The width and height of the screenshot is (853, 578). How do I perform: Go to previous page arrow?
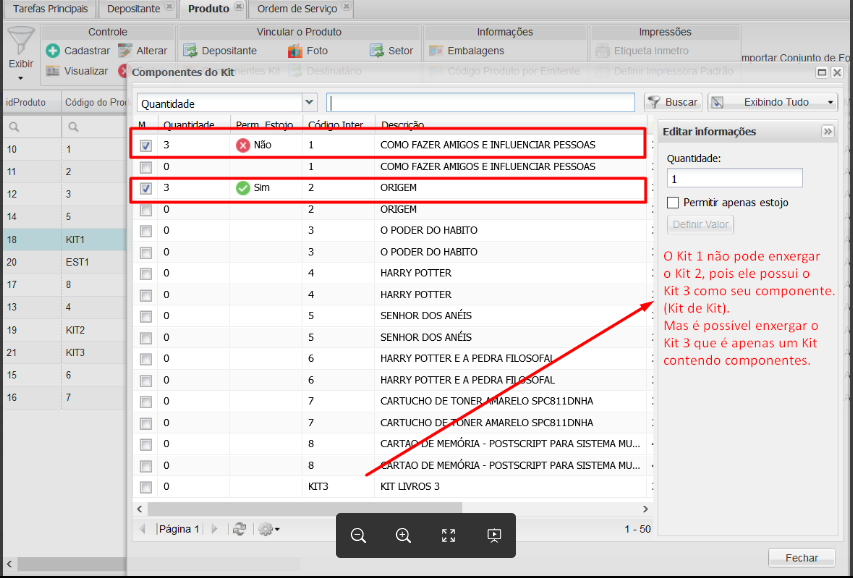pos(143,529)
